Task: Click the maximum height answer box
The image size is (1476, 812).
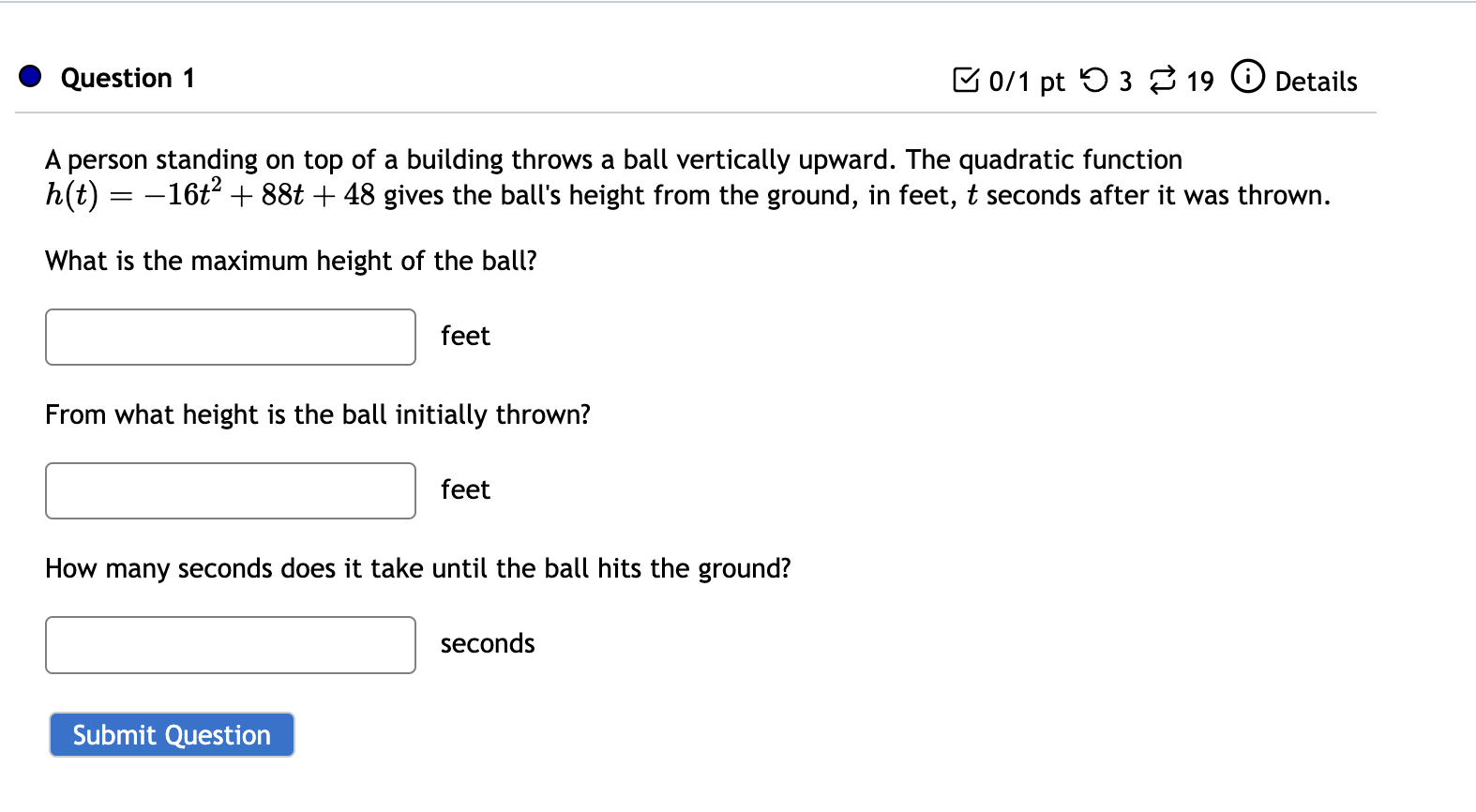Action: click(x=230, y=337)
